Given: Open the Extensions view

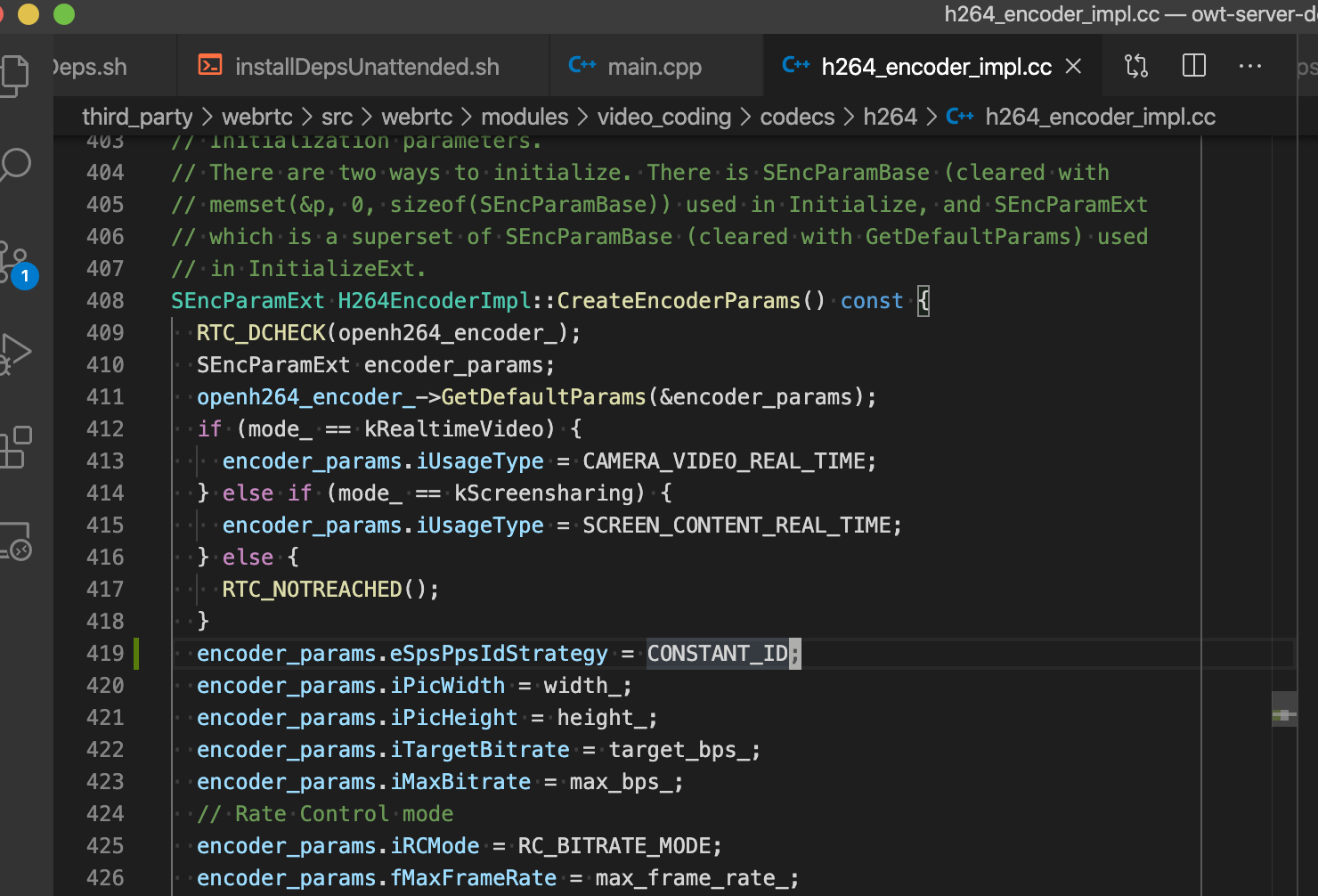Looking at the screenshot, I should (15, 447).
